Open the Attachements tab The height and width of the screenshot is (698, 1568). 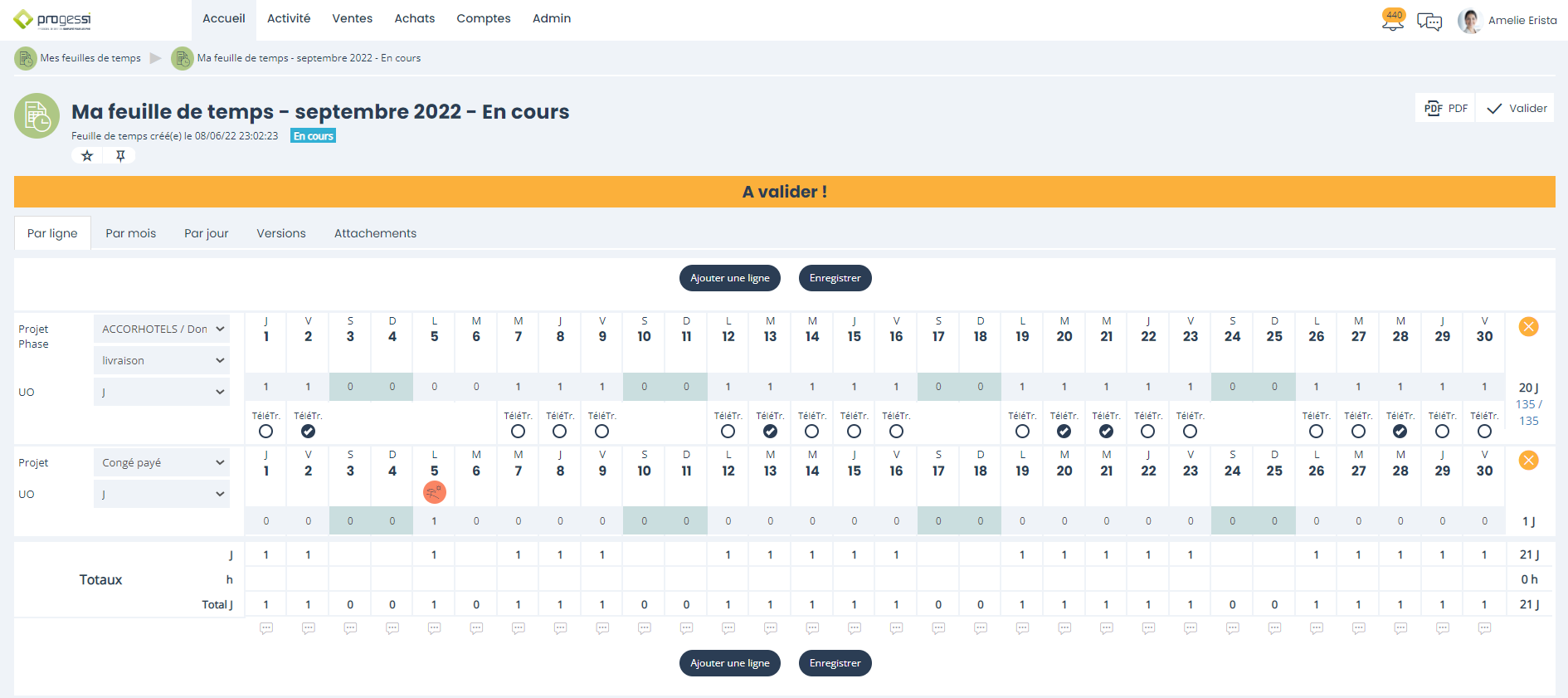(x=375, y=233)
